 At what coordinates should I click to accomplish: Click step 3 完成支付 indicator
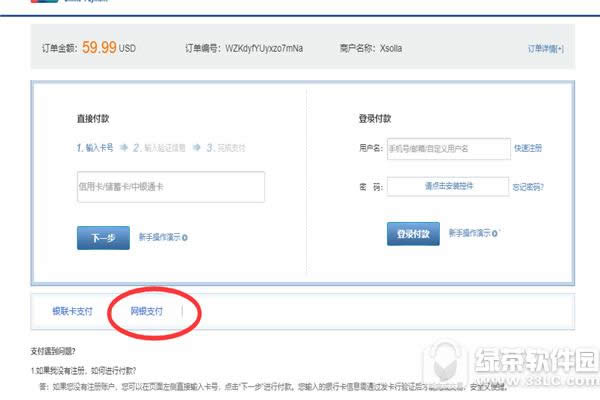(228, 148)
